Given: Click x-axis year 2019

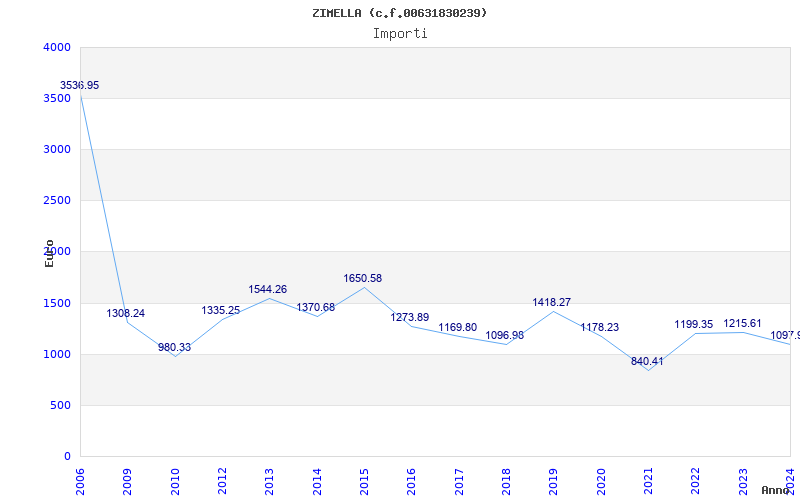Looking at the screenshot, I should [x=554, y=482].
